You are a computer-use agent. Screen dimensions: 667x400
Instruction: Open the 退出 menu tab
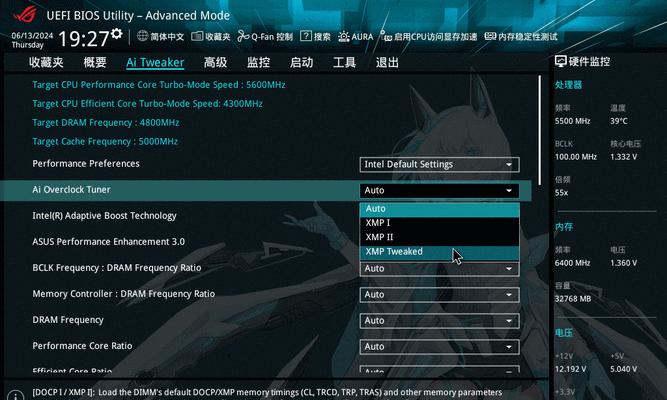[387, 63]
